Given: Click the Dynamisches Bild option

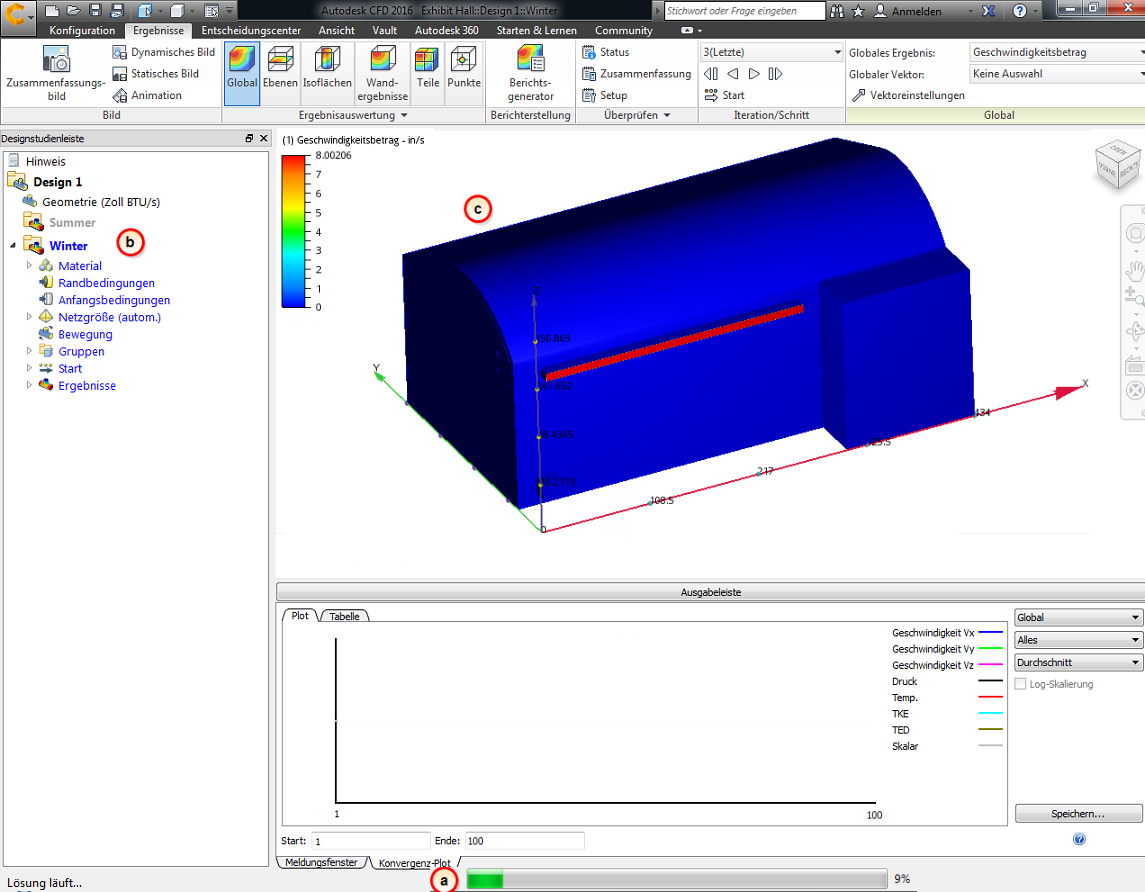Looking at the screenshot, I should [164, 52].
